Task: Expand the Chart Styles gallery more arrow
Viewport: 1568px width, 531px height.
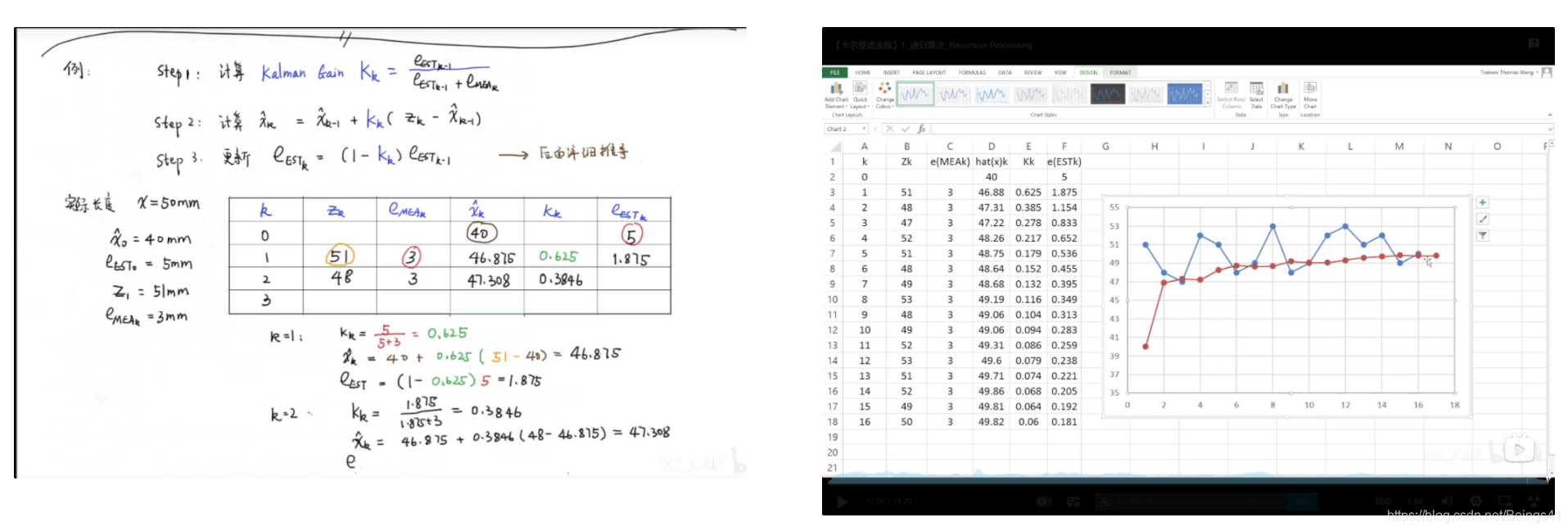Action: (1208, 102)
